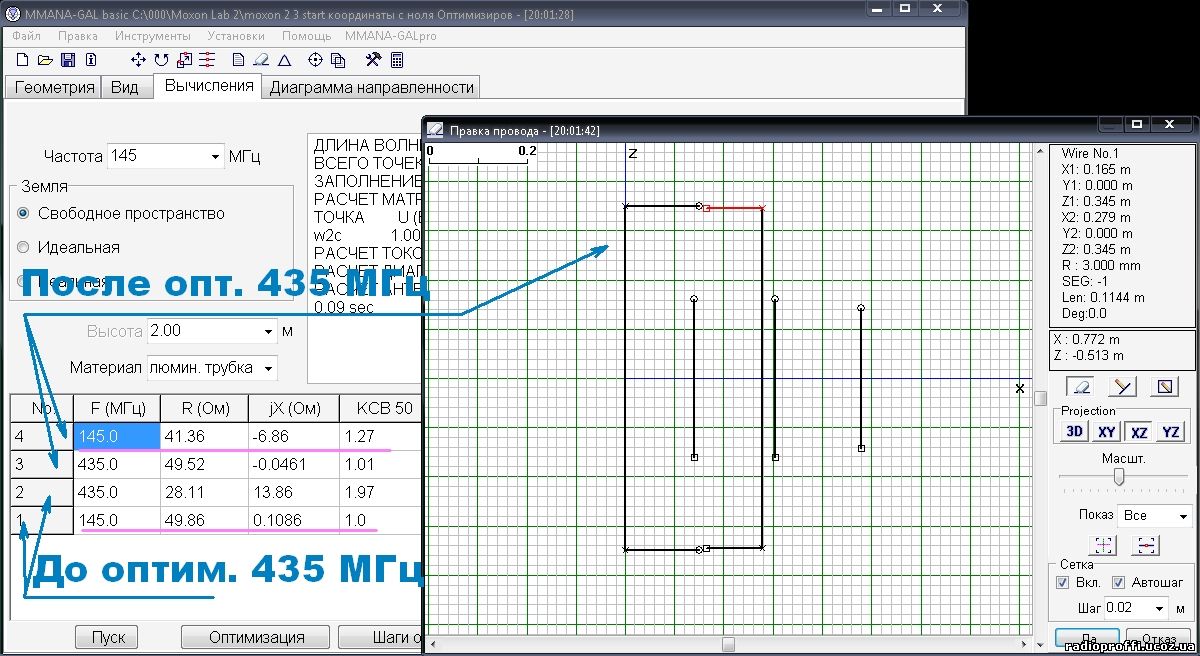Click the scale/resize antenna icon
Viewport: 1200px width, 656px height.
[x=184, y=60]
